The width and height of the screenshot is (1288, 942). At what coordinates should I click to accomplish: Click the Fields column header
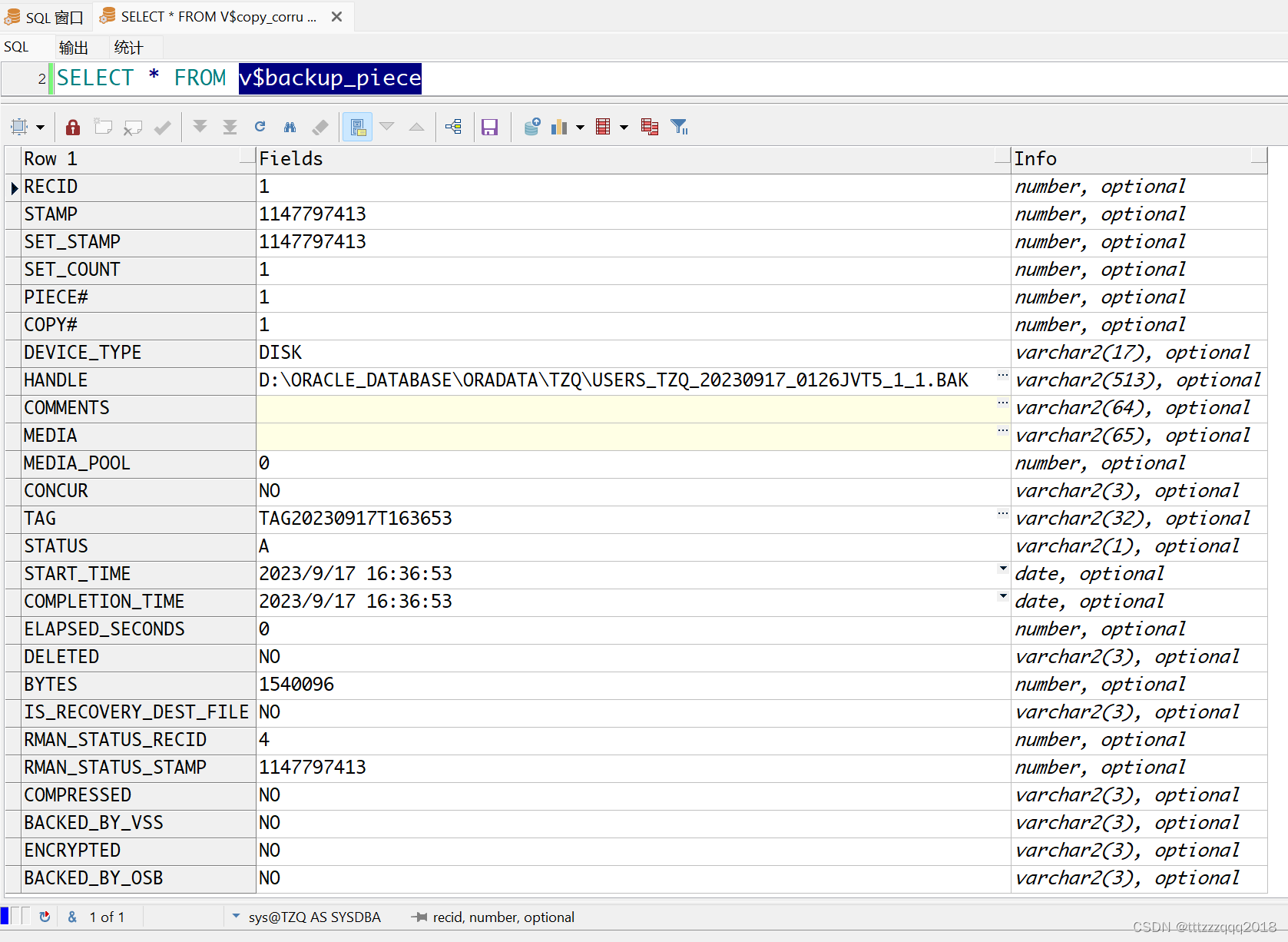click(634, 159)
